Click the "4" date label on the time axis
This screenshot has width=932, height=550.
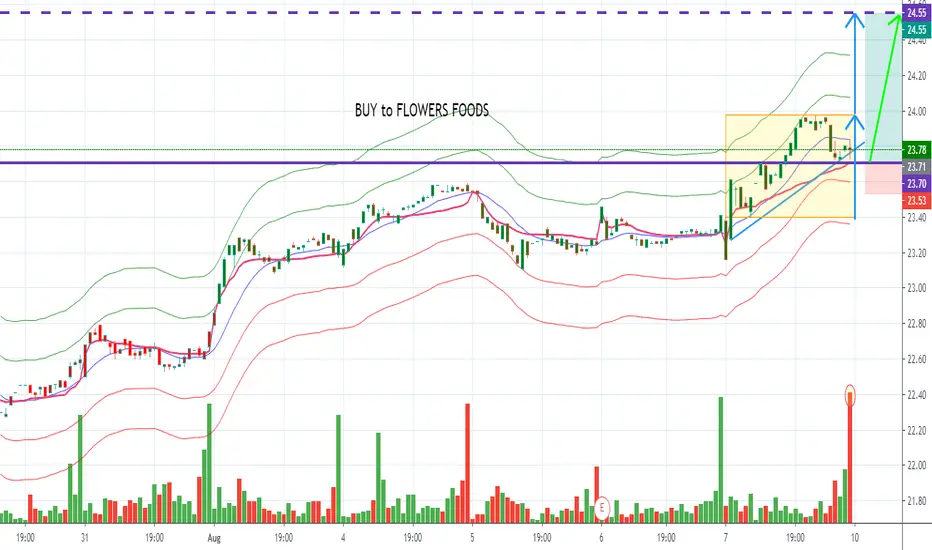(344, 538)
